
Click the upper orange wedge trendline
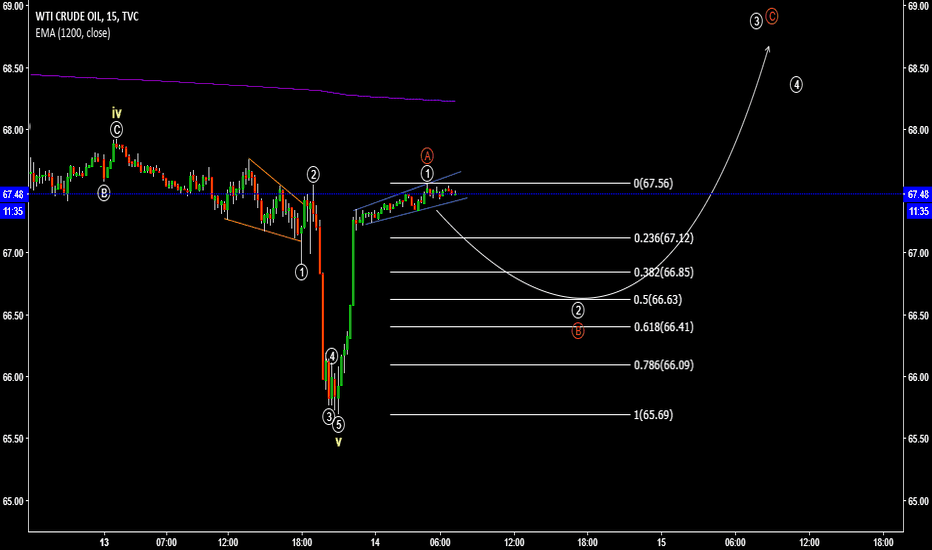pyautogui.click(x=276, y=180)
